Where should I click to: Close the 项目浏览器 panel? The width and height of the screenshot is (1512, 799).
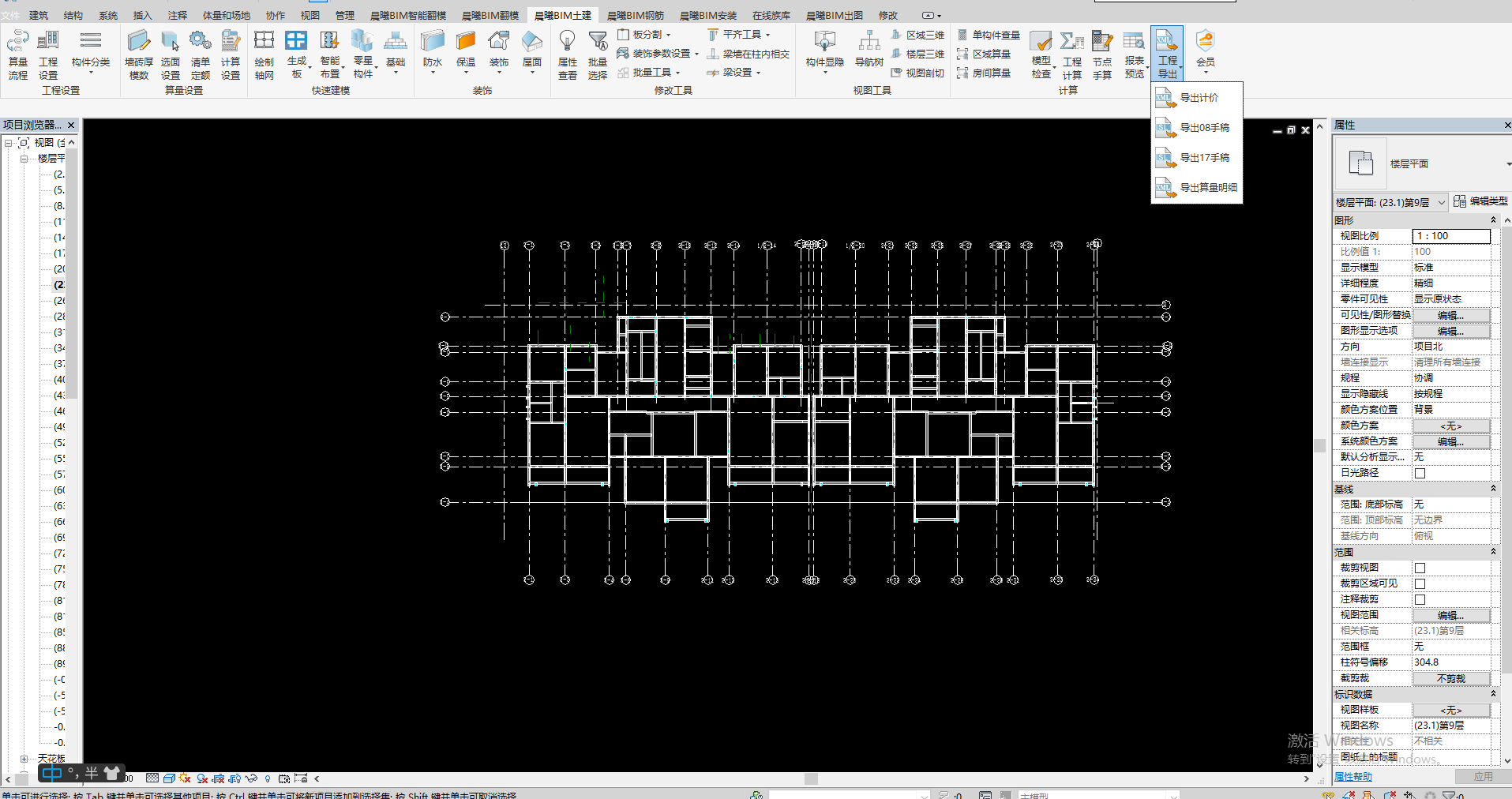[71, 126]
